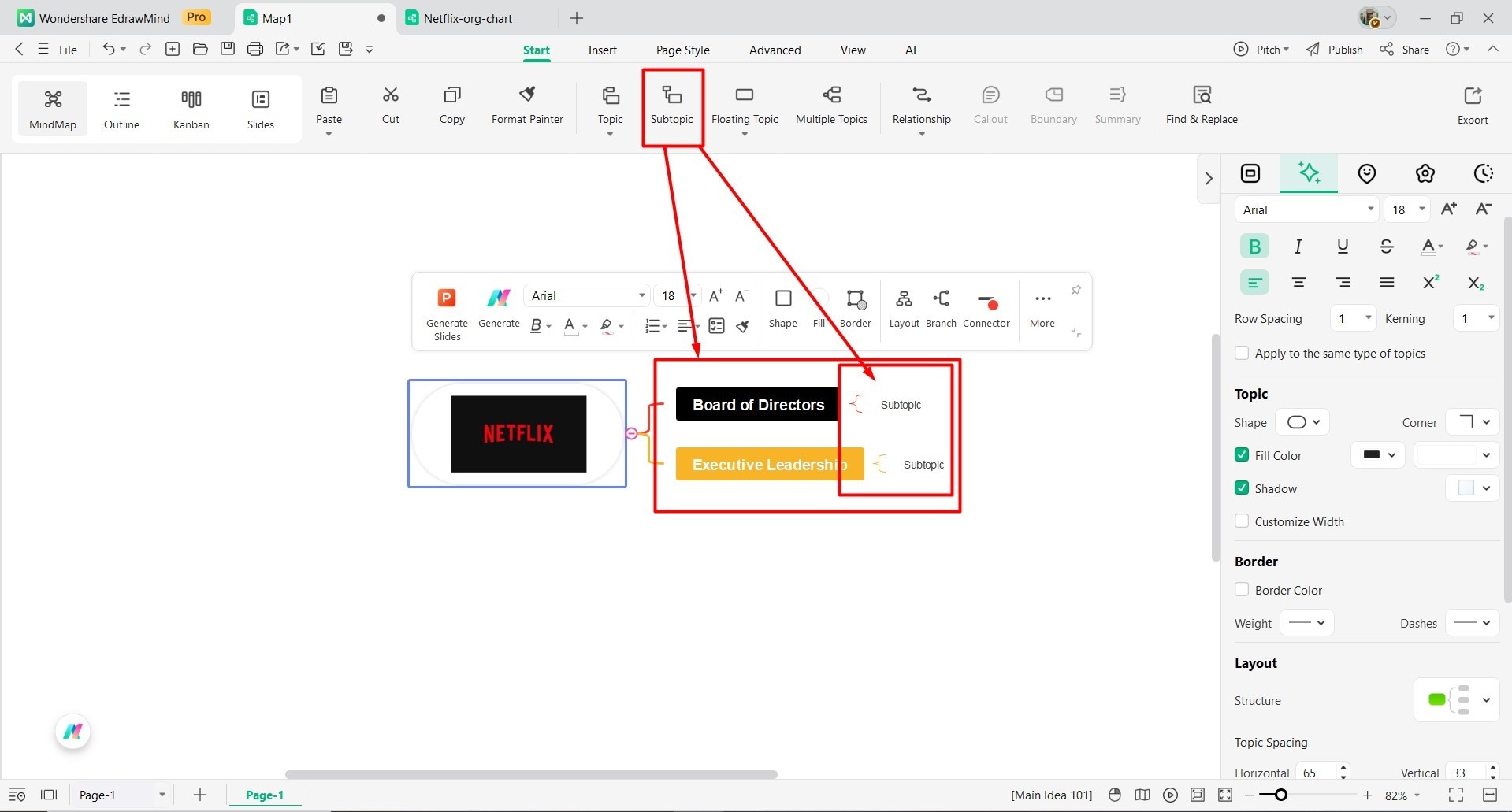Image resolution: width=1512 pixels, height=812 pixels.
Task: Add a Subtopic from the ribbon
Action: 672,106
